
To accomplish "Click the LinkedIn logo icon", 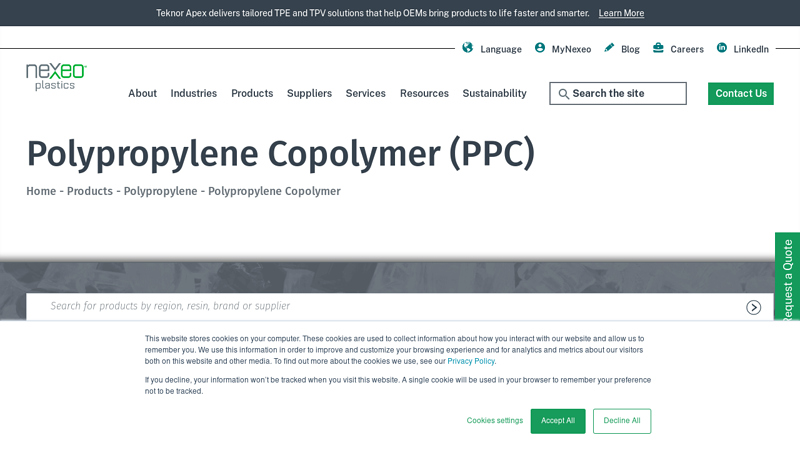I will (x=721, y=47).
